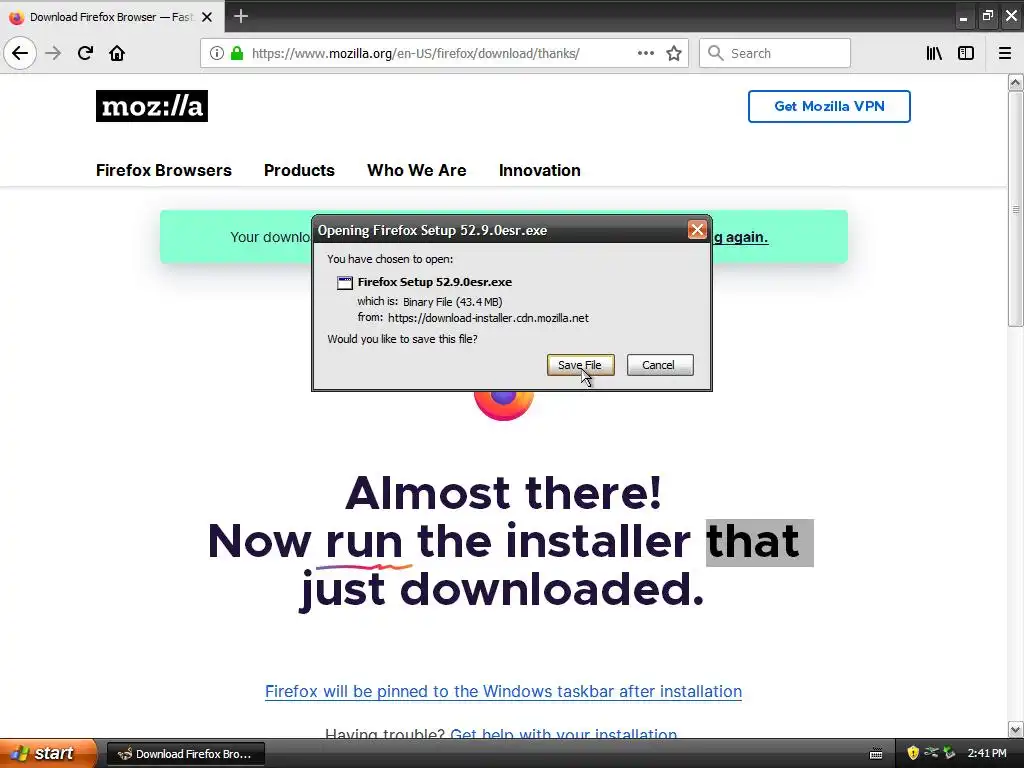This screenshot has width=1024, height=768.
Task: Click the safely remove hardware tray icon
Action: [950, 753]
